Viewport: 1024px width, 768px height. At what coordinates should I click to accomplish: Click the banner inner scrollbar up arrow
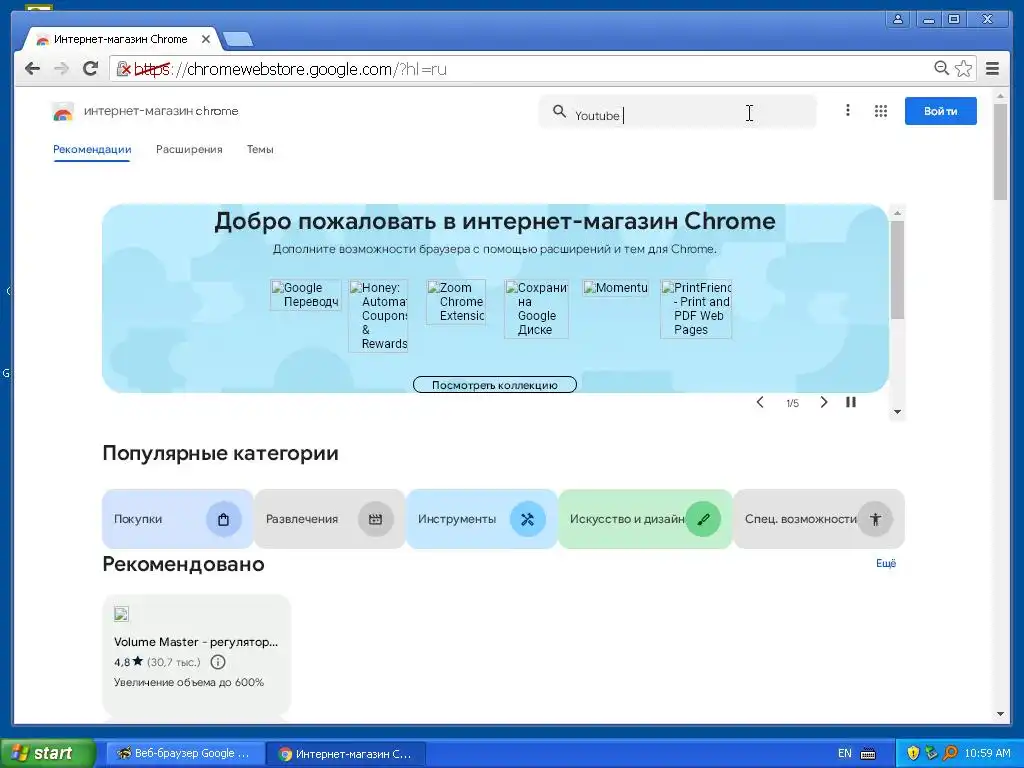897,213
